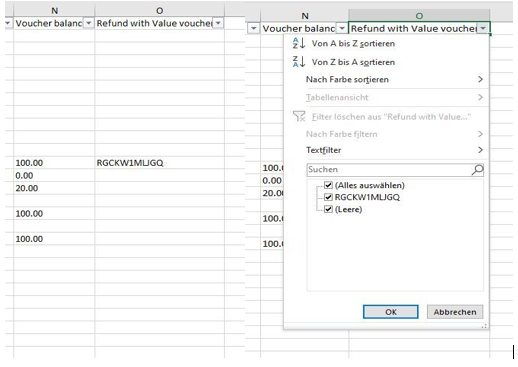Open filter dropdown on left Refund with Value voucher
The height and width of the screenshot is (367, 518).
(218, 23)
